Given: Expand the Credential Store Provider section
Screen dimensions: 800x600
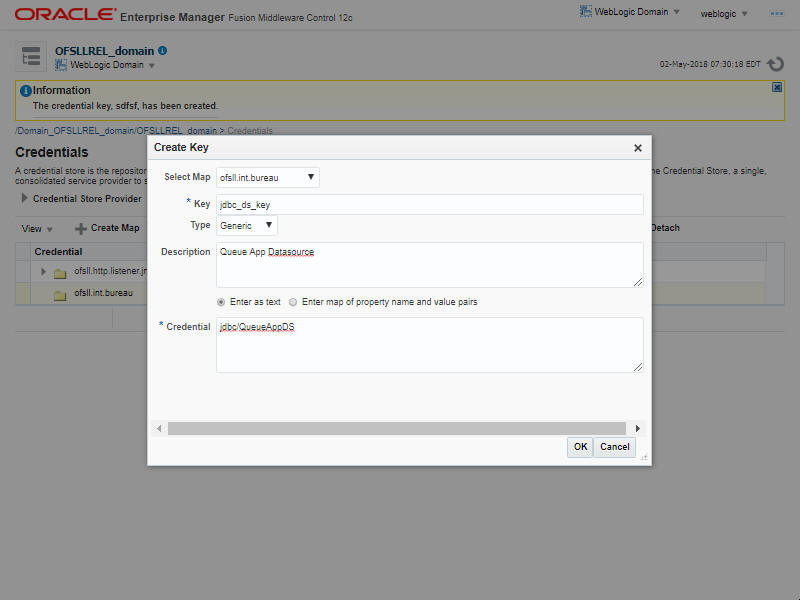Looking at the screenshot, I should [24, 198].
